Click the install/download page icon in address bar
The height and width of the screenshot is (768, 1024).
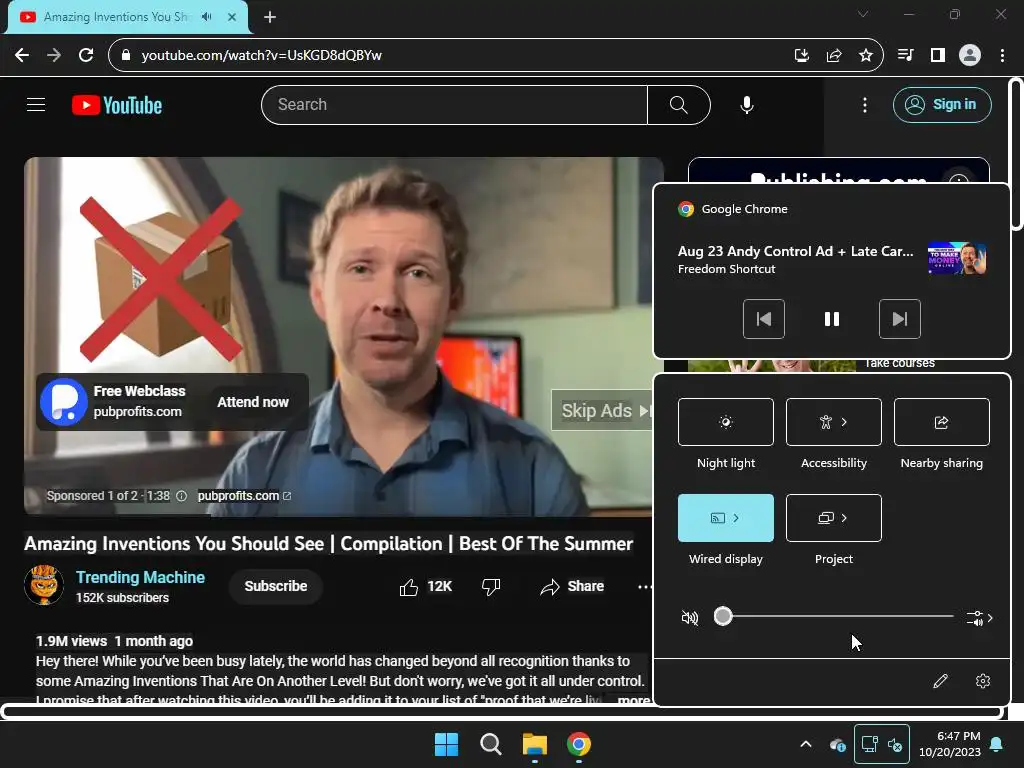[x=801, y=56]
